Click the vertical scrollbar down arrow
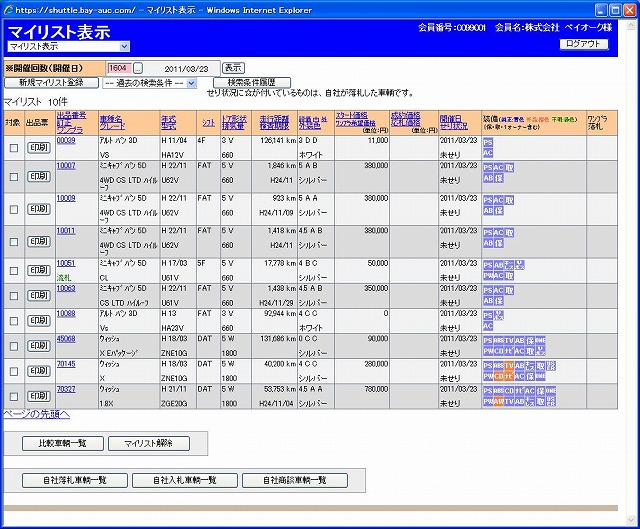The height and width of the screenshot is (529, 640). (631, 520)
